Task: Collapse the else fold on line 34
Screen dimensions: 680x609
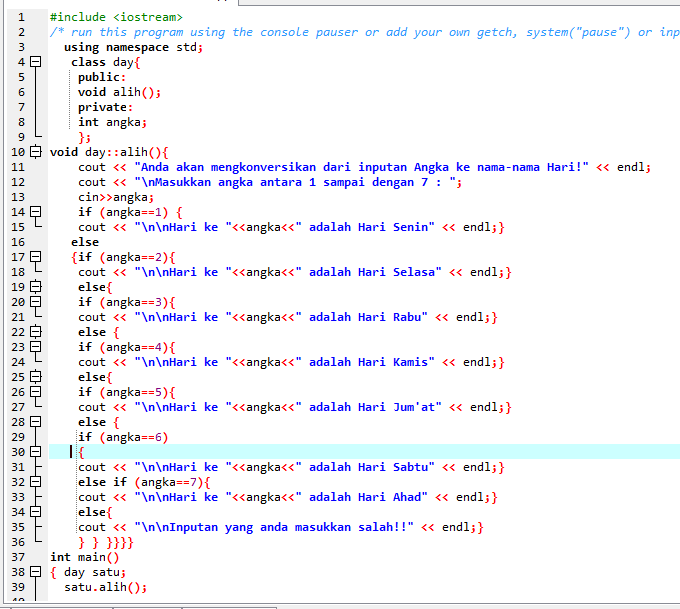Action: tap(36, 512)
